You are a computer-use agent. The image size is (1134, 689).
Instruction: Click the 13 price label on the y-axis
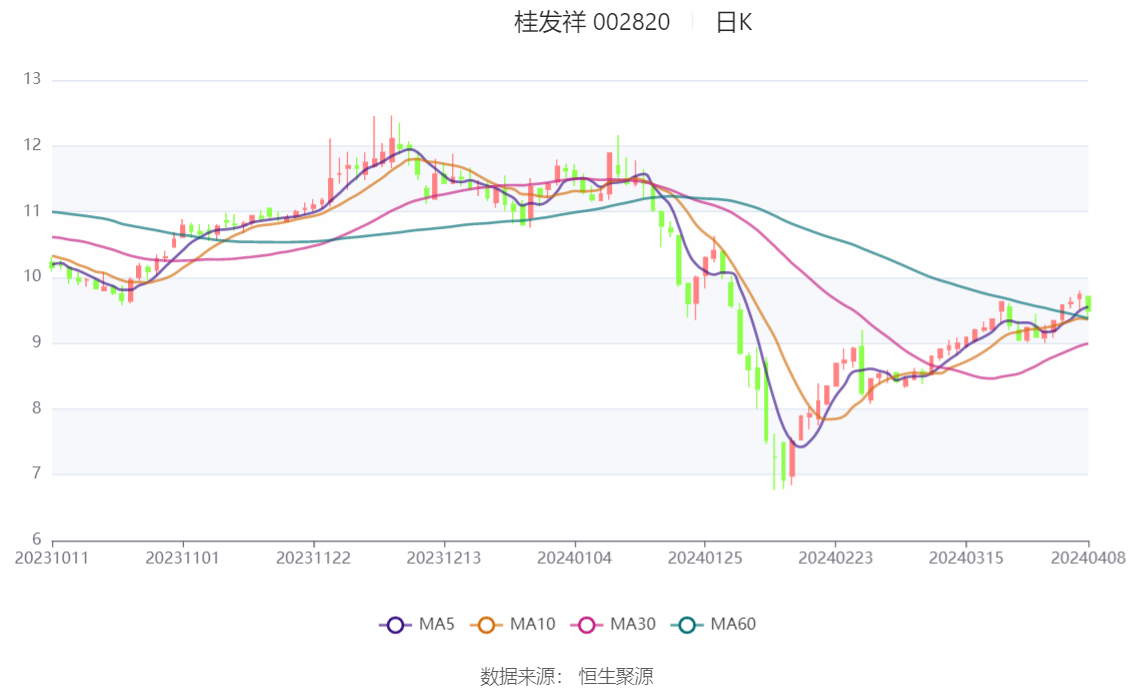click(32, 80)
